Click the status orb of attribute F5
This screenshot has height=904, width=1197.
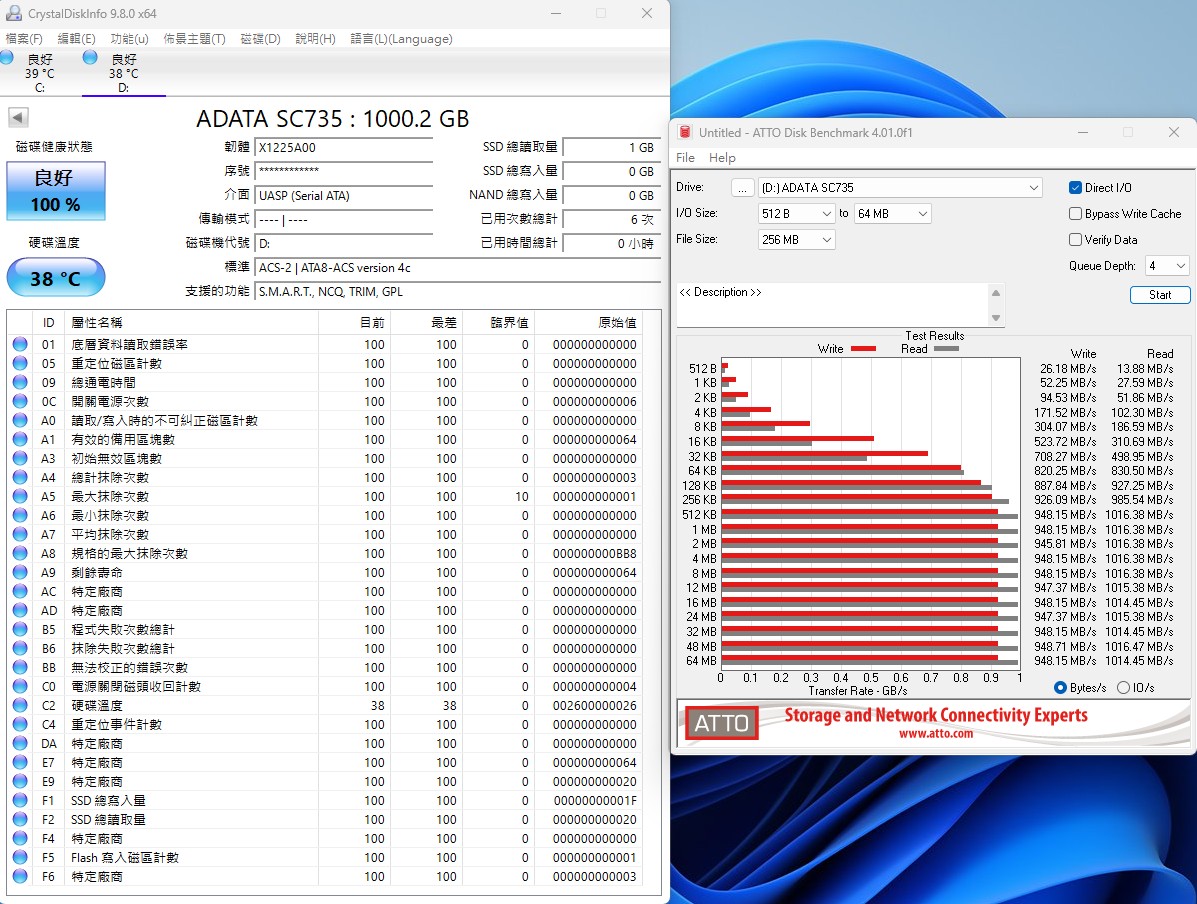20,857
